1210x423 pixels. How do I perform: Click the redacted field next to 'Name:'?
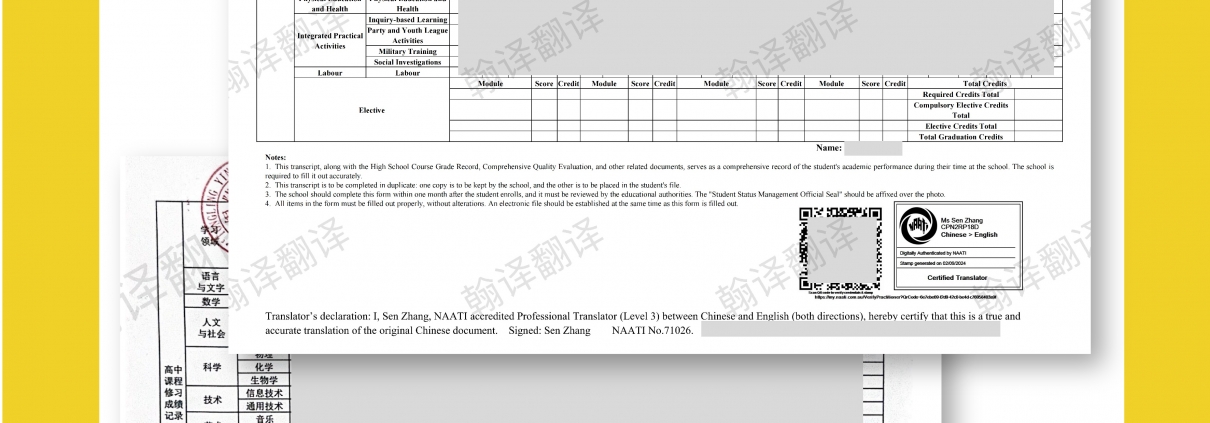pyautogui.click(x=872, y=148)
